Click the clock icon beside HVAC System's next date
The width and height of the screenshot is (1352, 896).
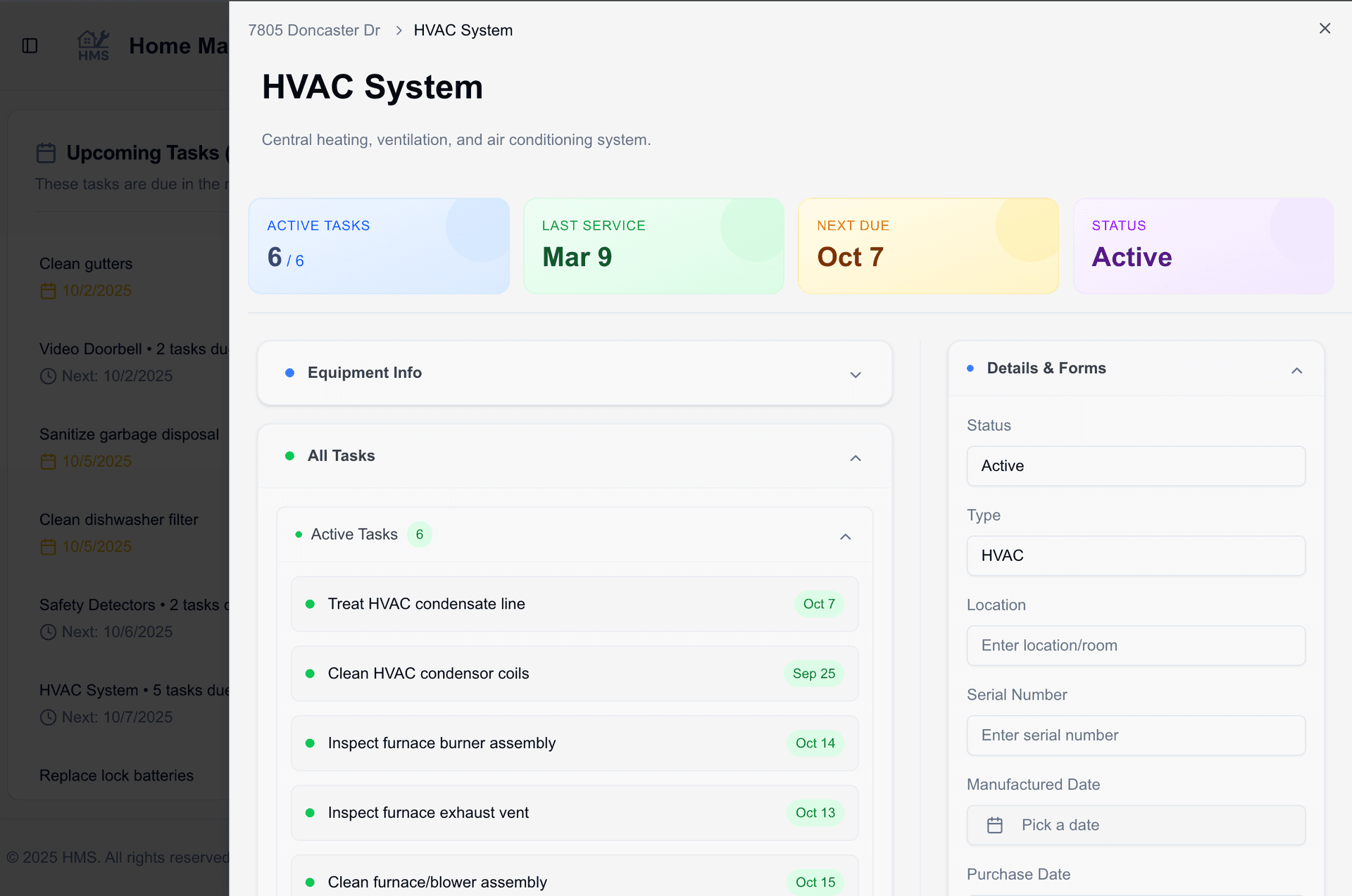48,717
